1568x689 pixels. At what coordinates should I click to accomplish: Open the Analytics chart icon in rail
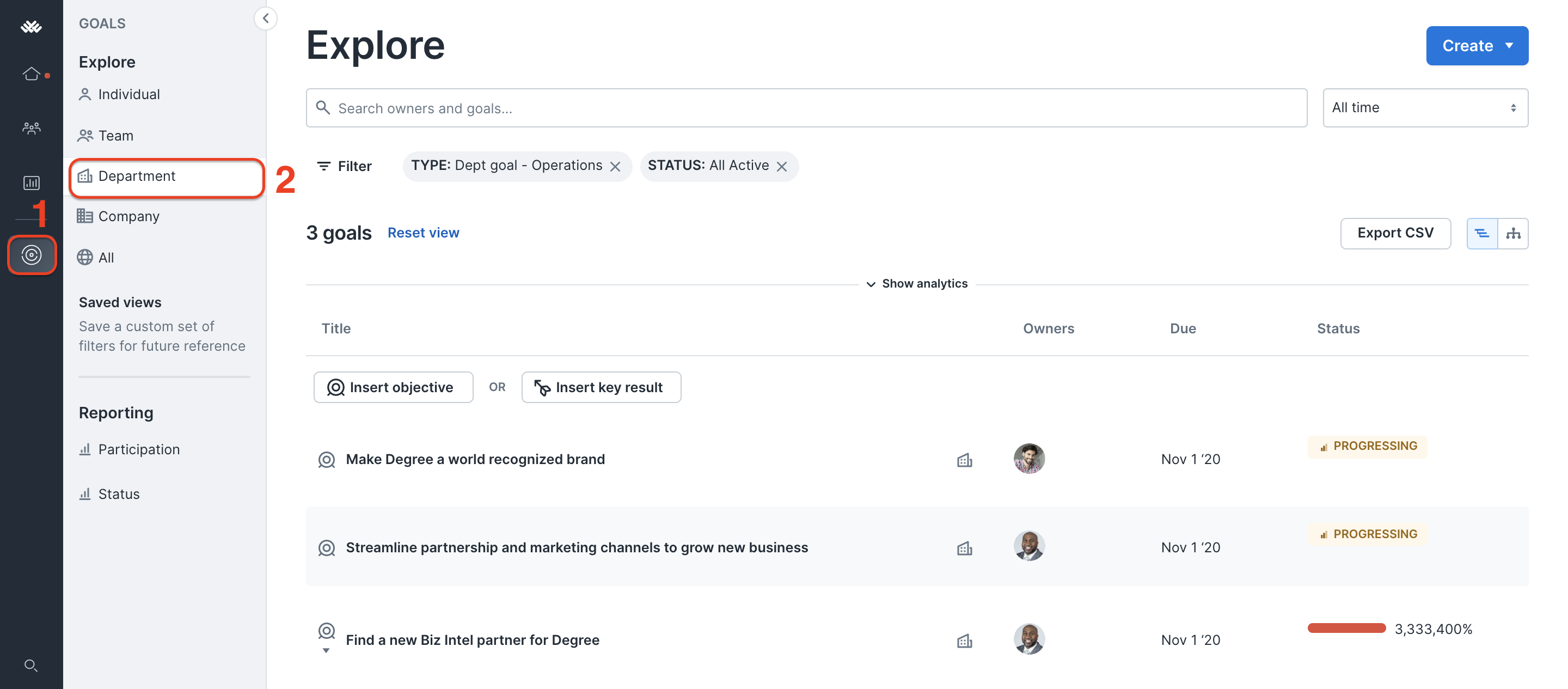coord(32,183)
